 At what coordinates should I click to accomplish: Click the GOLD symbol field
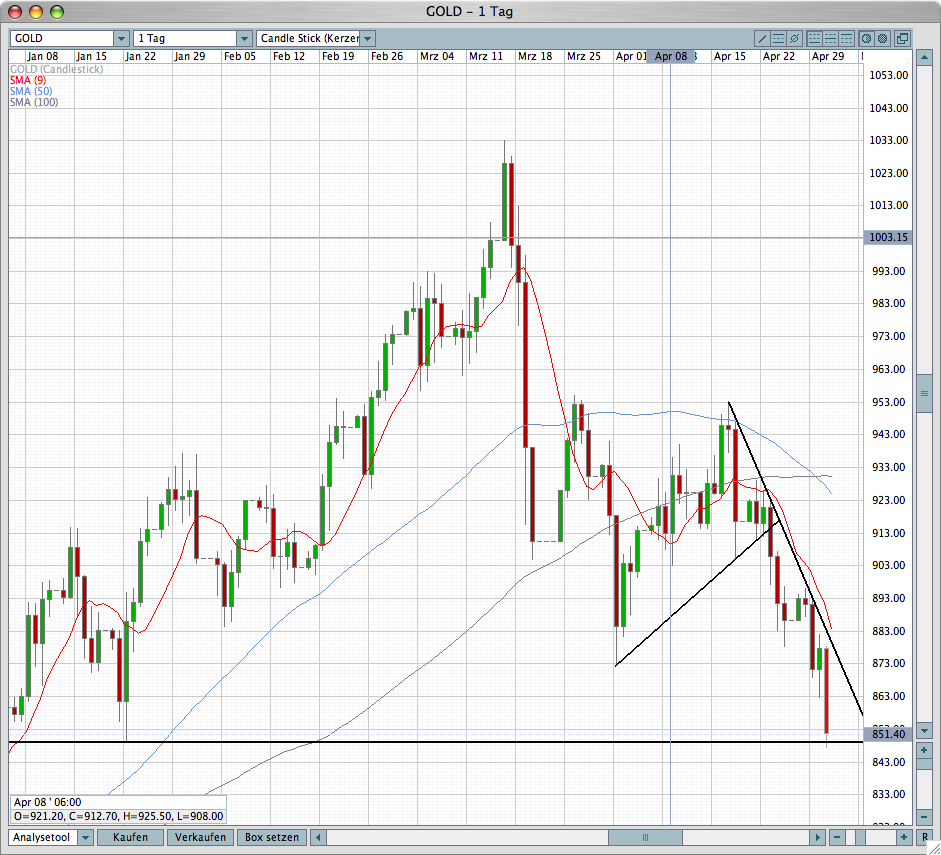pyautogui.click(x=62, y=39)
